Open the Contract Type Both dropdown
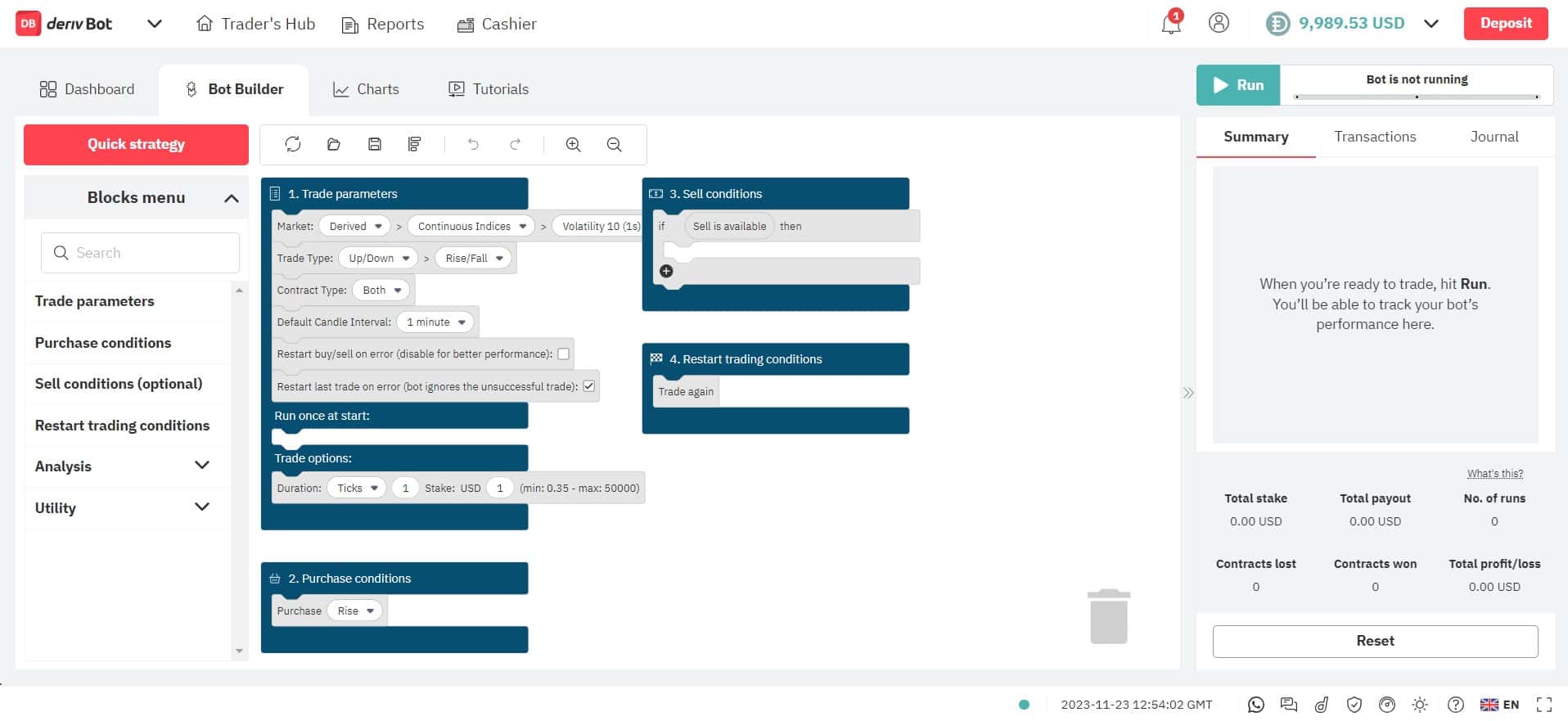1568x721 pixels. click(381, 290)
